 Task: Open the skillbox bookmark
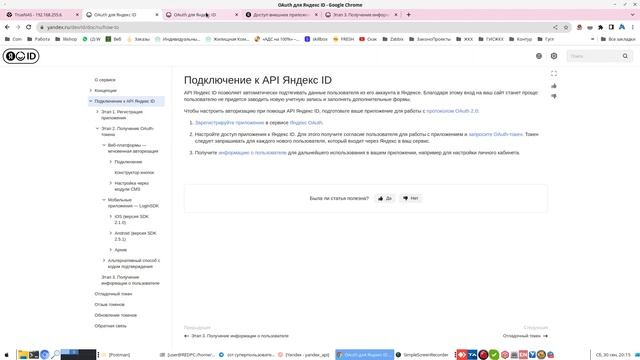(x=316, y=39)
